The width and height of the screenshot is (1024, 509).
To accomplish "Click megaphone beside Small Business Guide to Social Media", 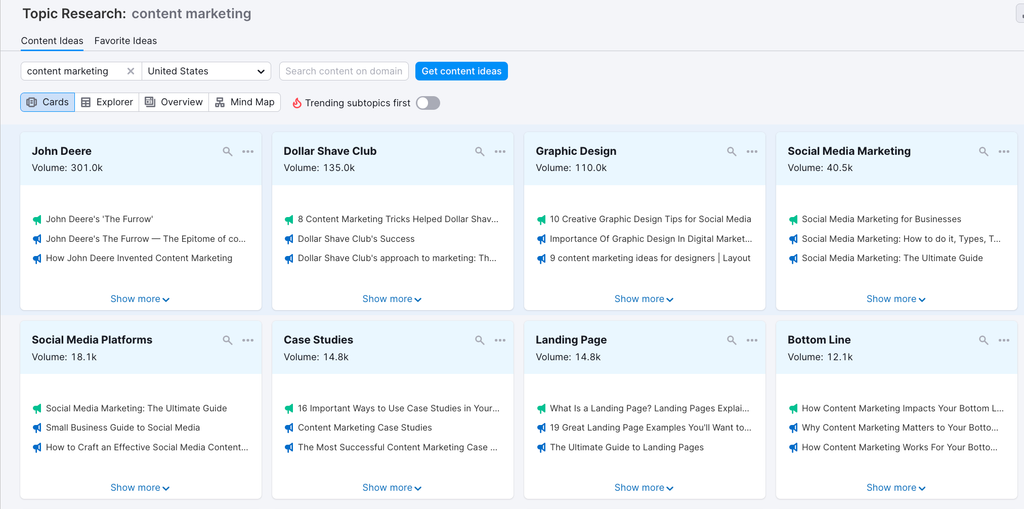I will 37,428.
